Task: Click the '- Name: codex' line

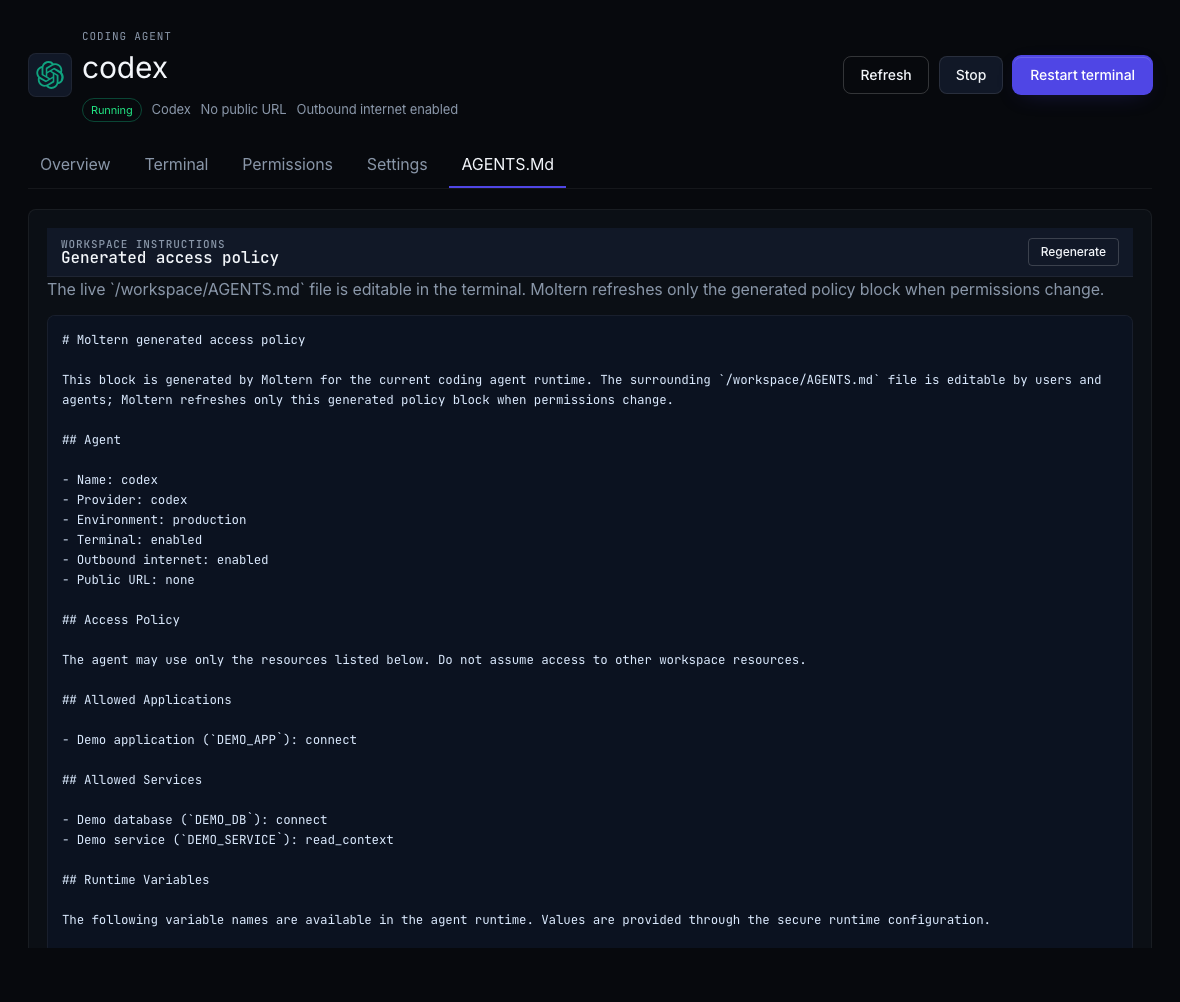Action: tap(110, 480)
